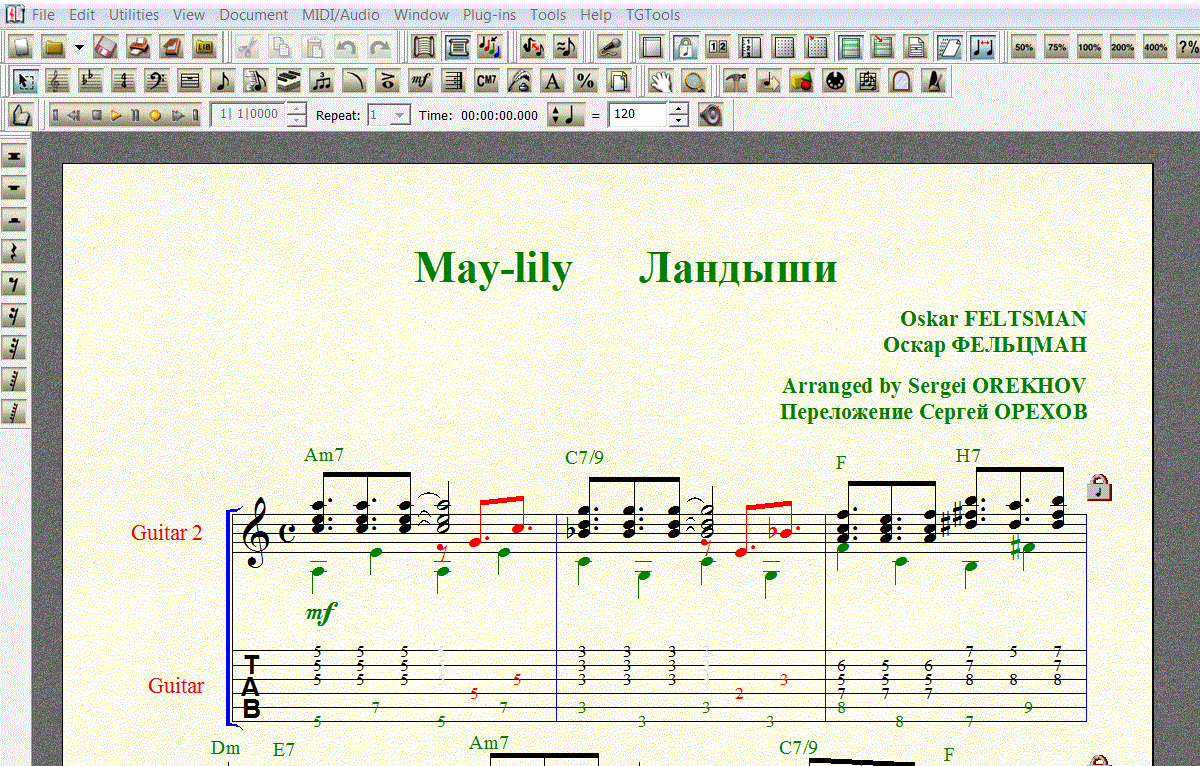Rewind playback one measure
This screenshot has height=766, width=1200.
click(75, 115)
